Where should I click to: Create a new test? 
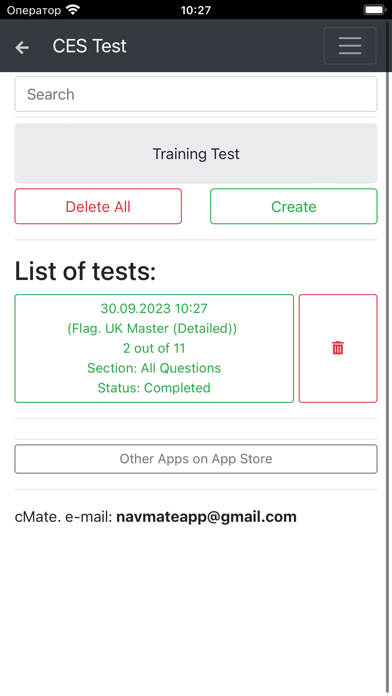(x=293, y=206)
